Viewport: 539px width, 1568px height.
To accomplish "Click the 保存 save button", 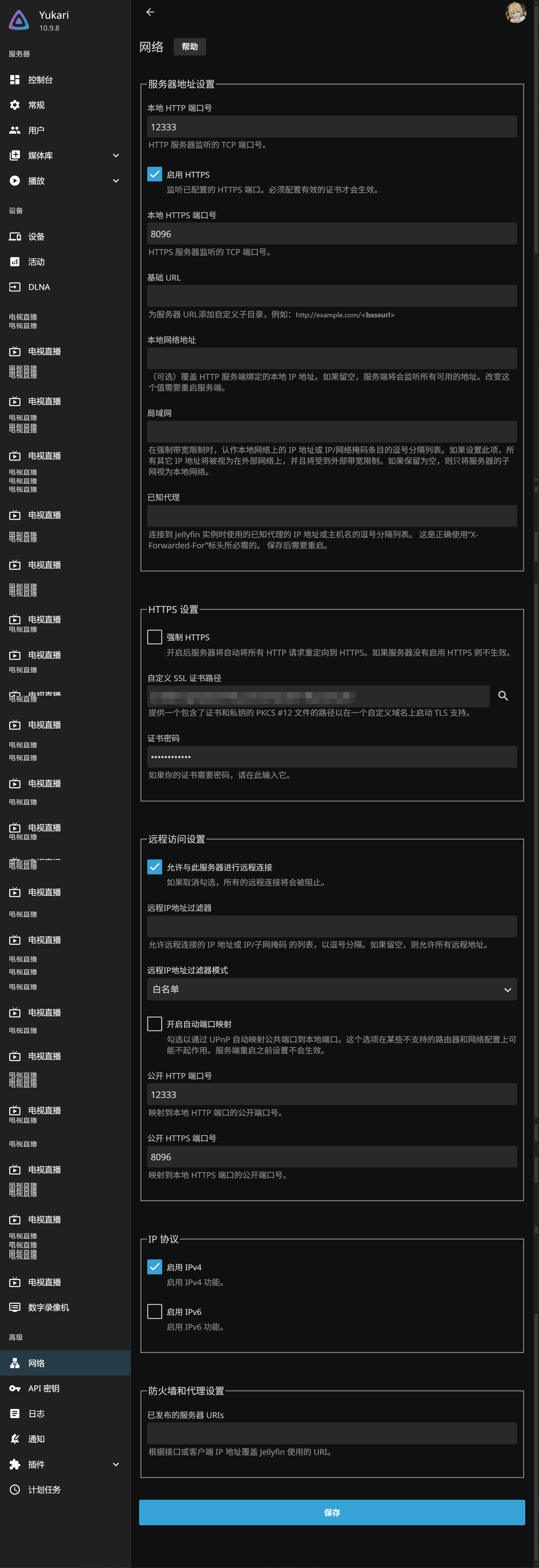I will click(332, 1513).
